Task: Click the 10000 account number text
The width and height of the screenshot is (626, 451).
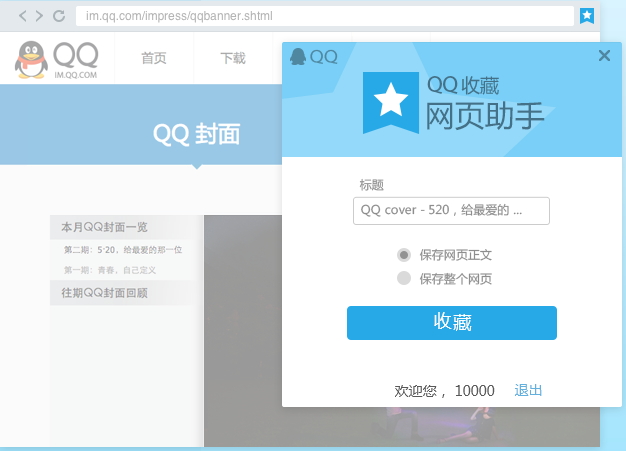Action: (475, 391)
